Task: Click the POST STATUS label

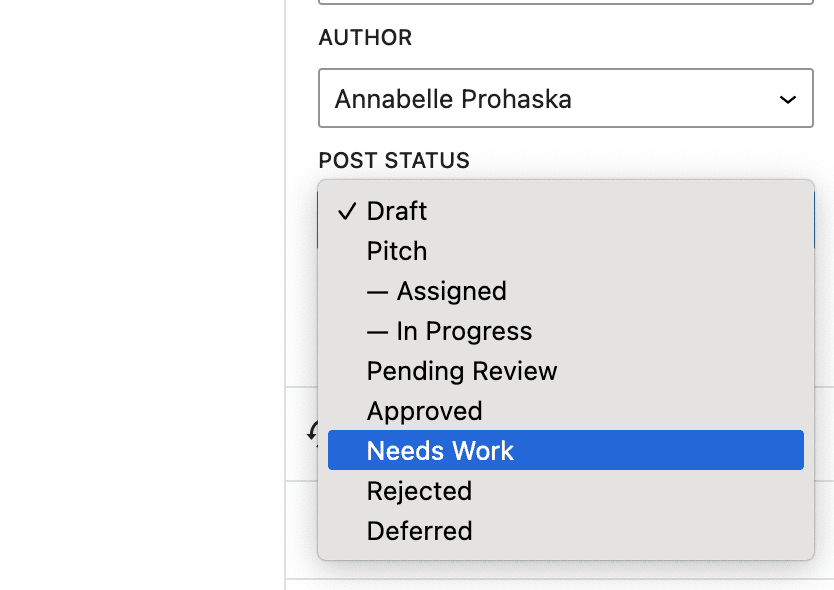Action: (x=394, y=161)
